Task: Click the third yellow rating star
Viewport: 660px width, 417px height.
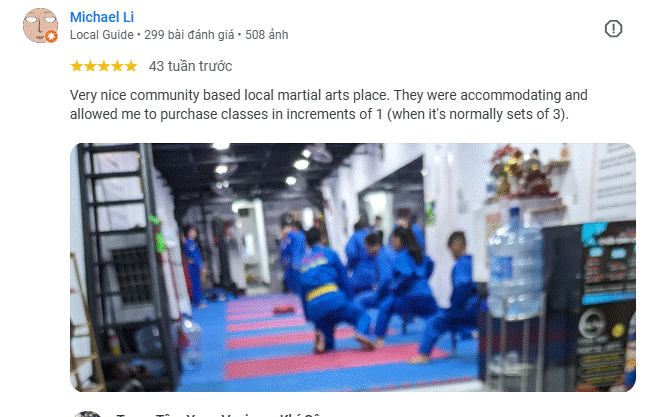Action: (104, 66)
